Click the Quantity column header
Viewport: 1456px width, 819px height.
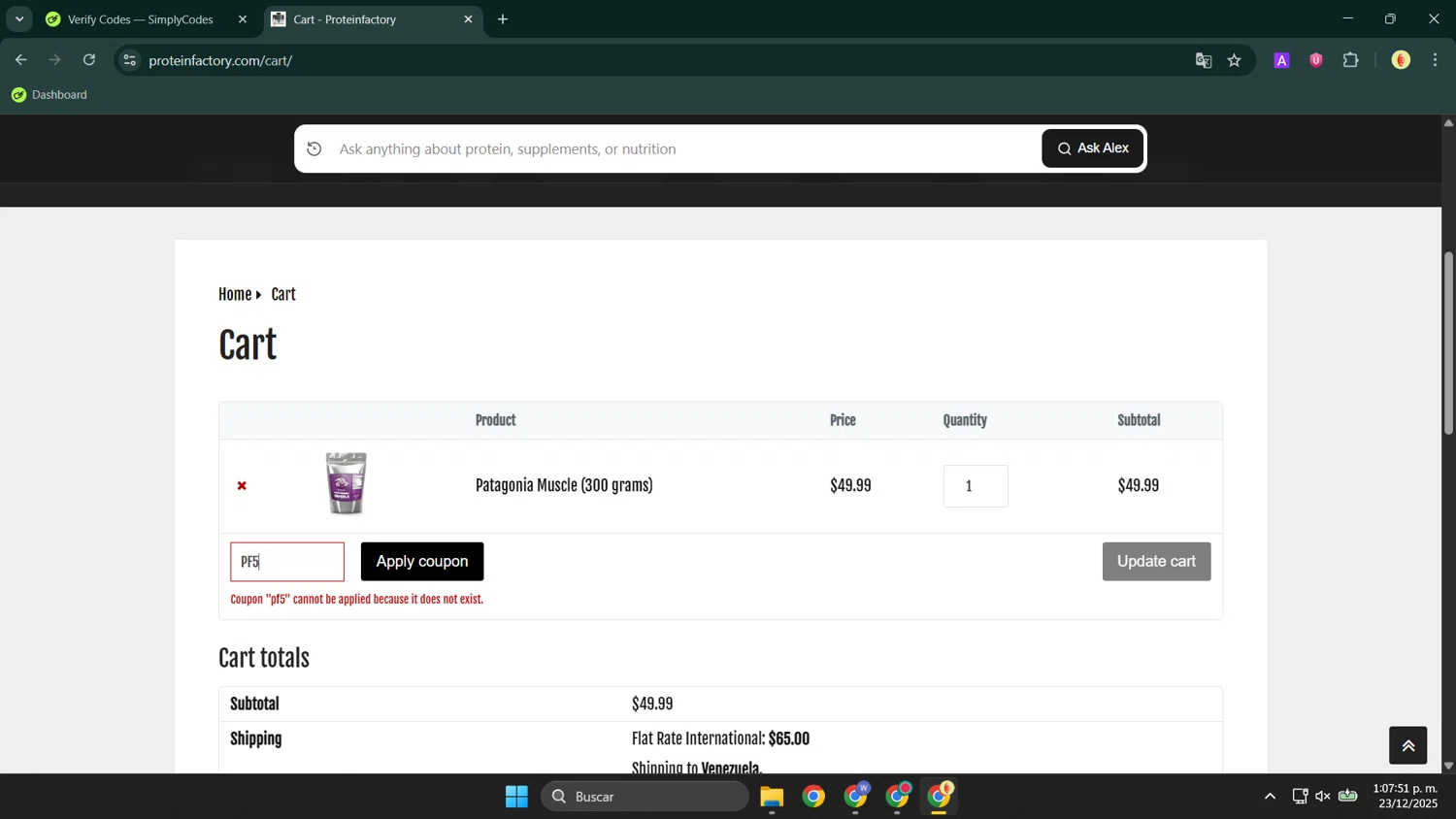[965, 421]
